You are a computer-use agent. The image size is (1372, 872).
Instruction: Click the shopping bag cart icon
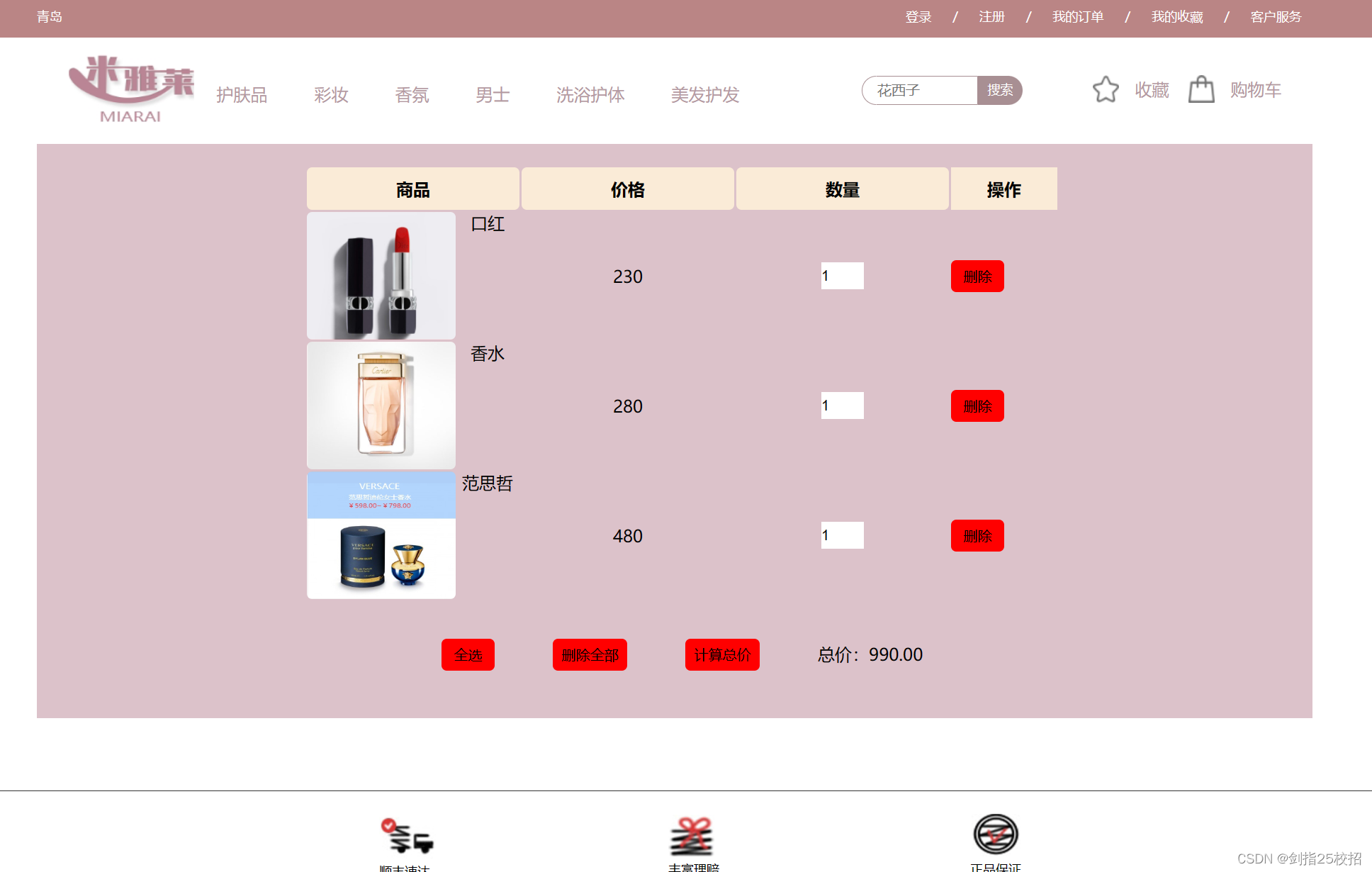tap(1201, 90)
